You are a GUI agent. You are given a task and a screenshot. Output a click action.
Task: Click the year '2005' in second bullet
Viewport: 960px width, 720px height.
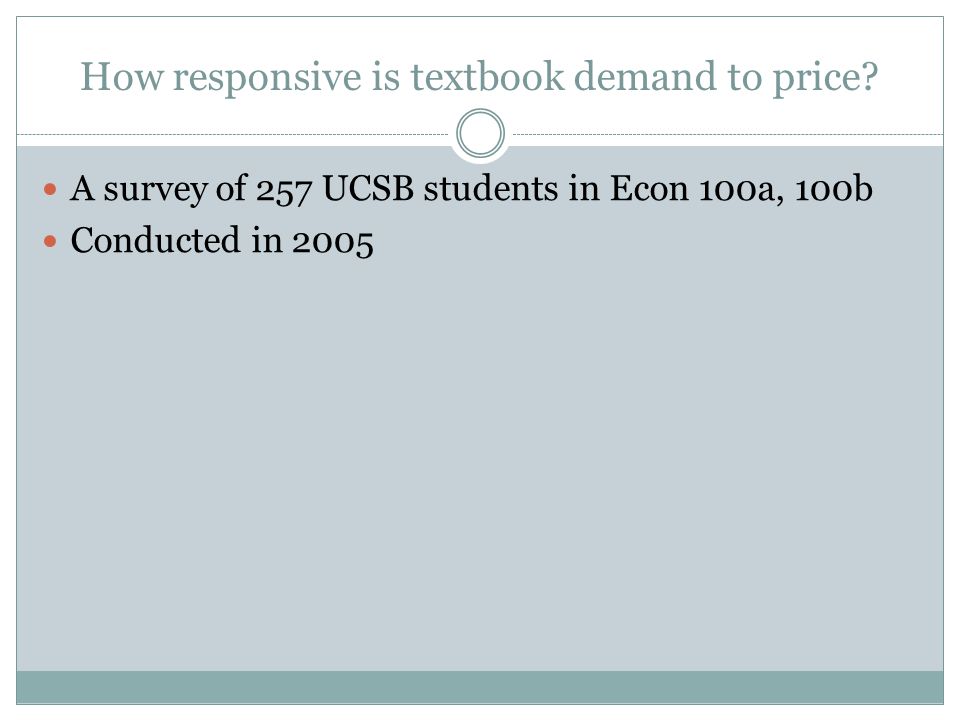332,242
